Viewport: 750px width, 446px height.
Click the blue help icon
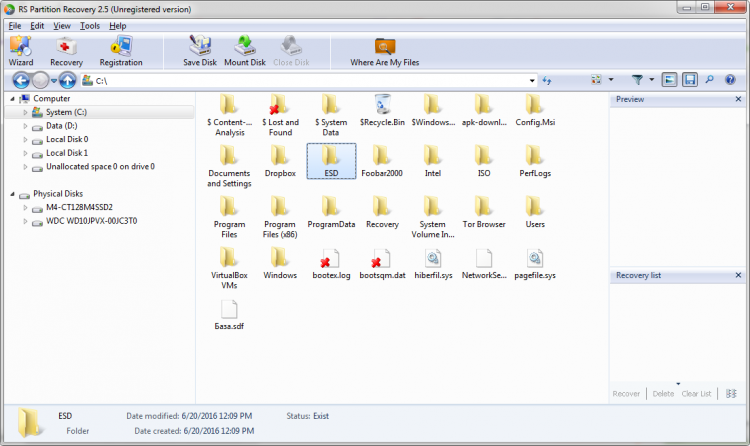(x=730, y=79)
